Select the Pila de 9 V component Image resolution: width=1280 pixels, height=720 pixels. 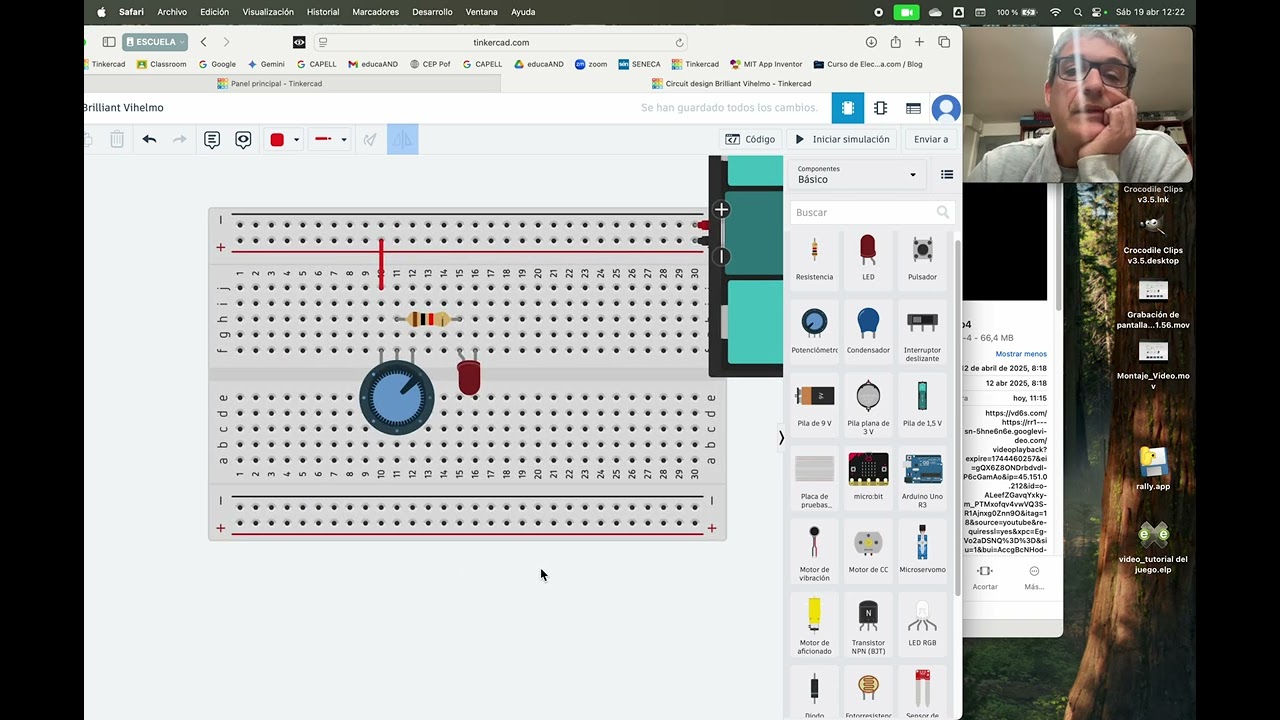pyautogui.click(x=814, y=405)
